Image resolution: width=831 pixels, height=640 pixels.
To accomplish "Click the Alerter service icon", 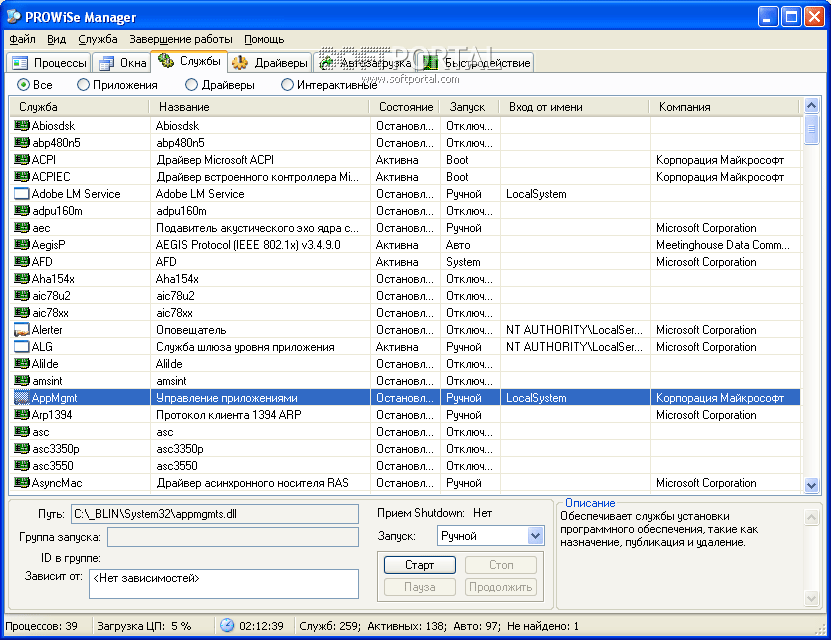I will [x=21, y=330].
